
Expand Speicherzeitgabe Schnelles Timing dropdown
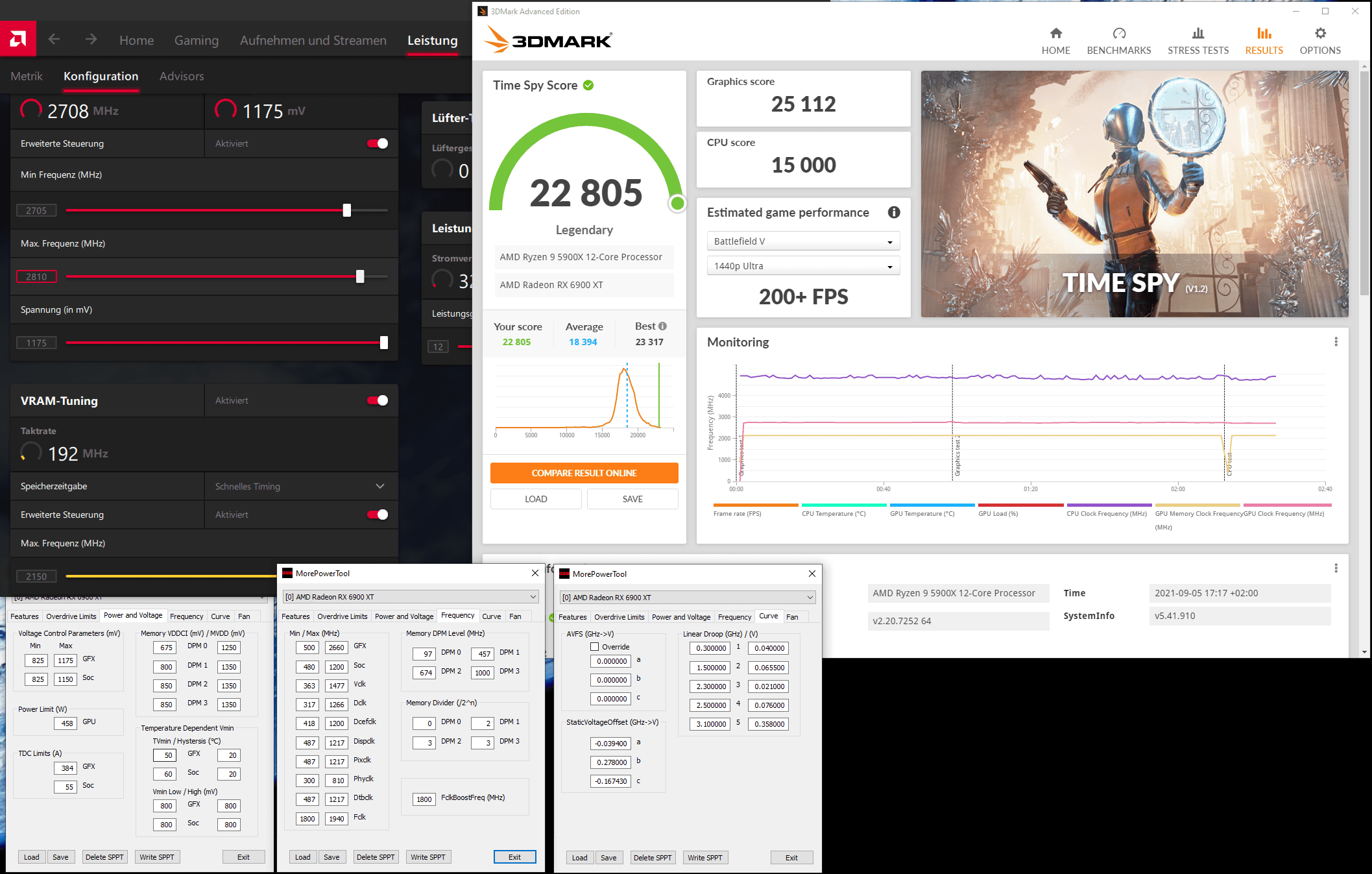pyautogui.click(x=379, y=486)
